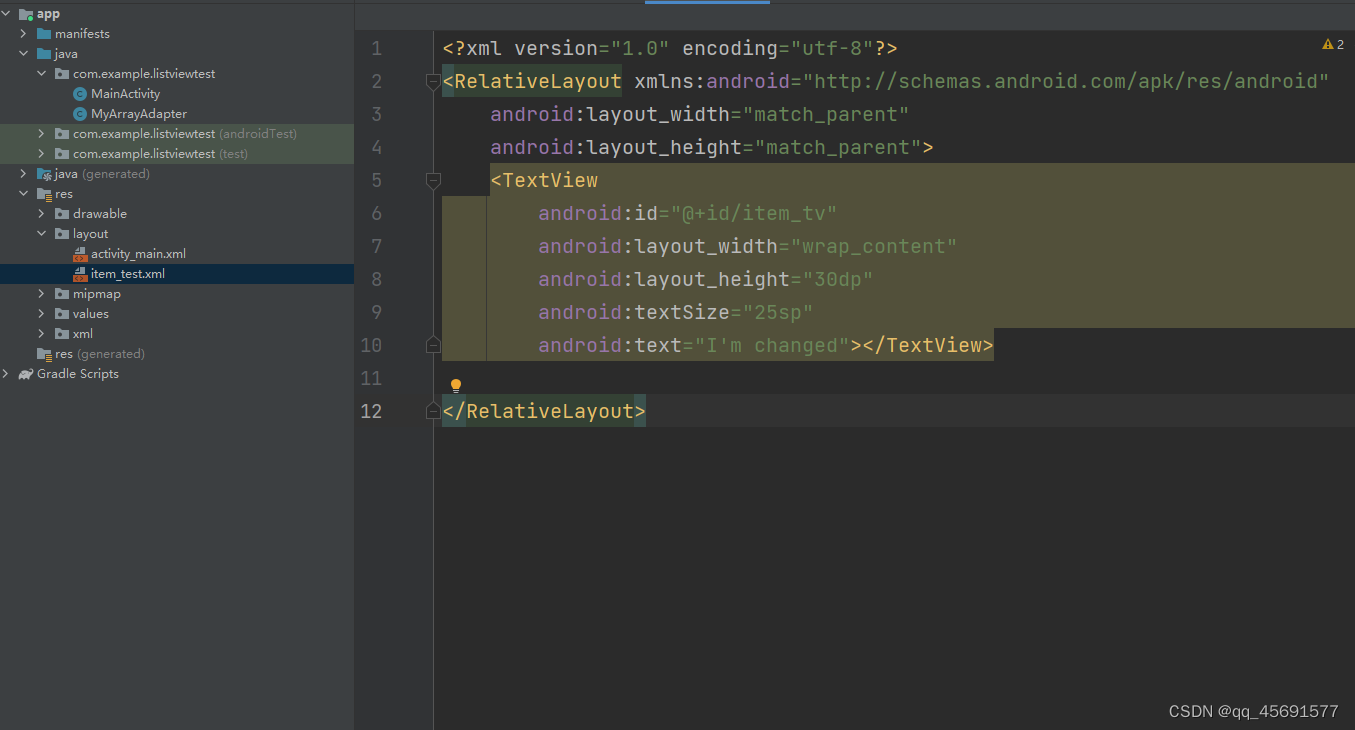Select res (generated) tree row
This screenshot has width=1355, height=730.
[176, 354]
